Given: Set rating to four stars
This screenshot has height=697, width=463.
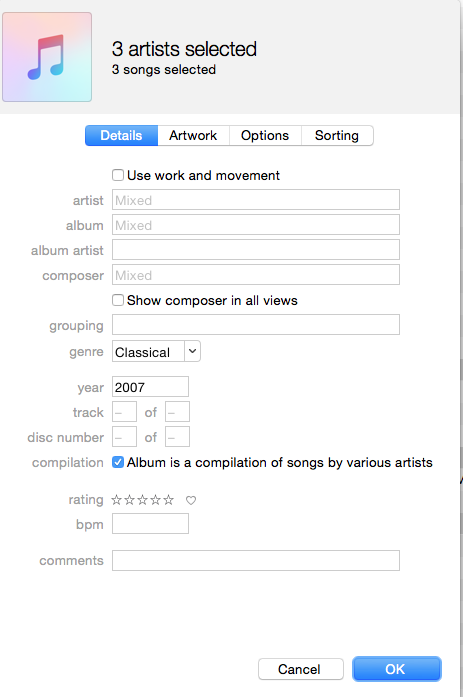Looking at the screenshot, I should pyautogui.click(x=156, y=500).
